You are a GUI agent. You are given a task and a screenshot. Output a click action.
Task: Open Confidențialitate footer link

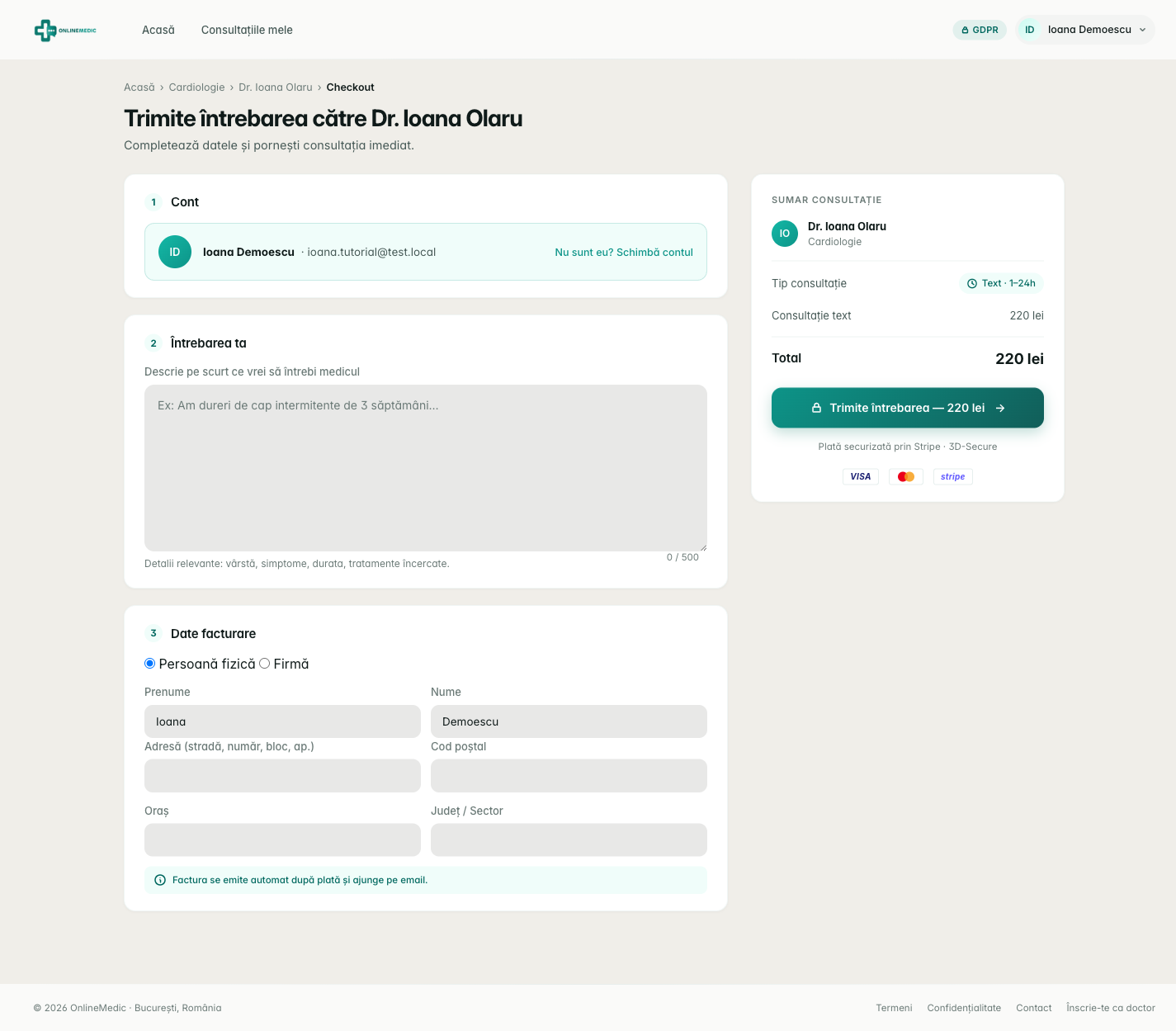pyautogui.click(x=964, y=1008)
